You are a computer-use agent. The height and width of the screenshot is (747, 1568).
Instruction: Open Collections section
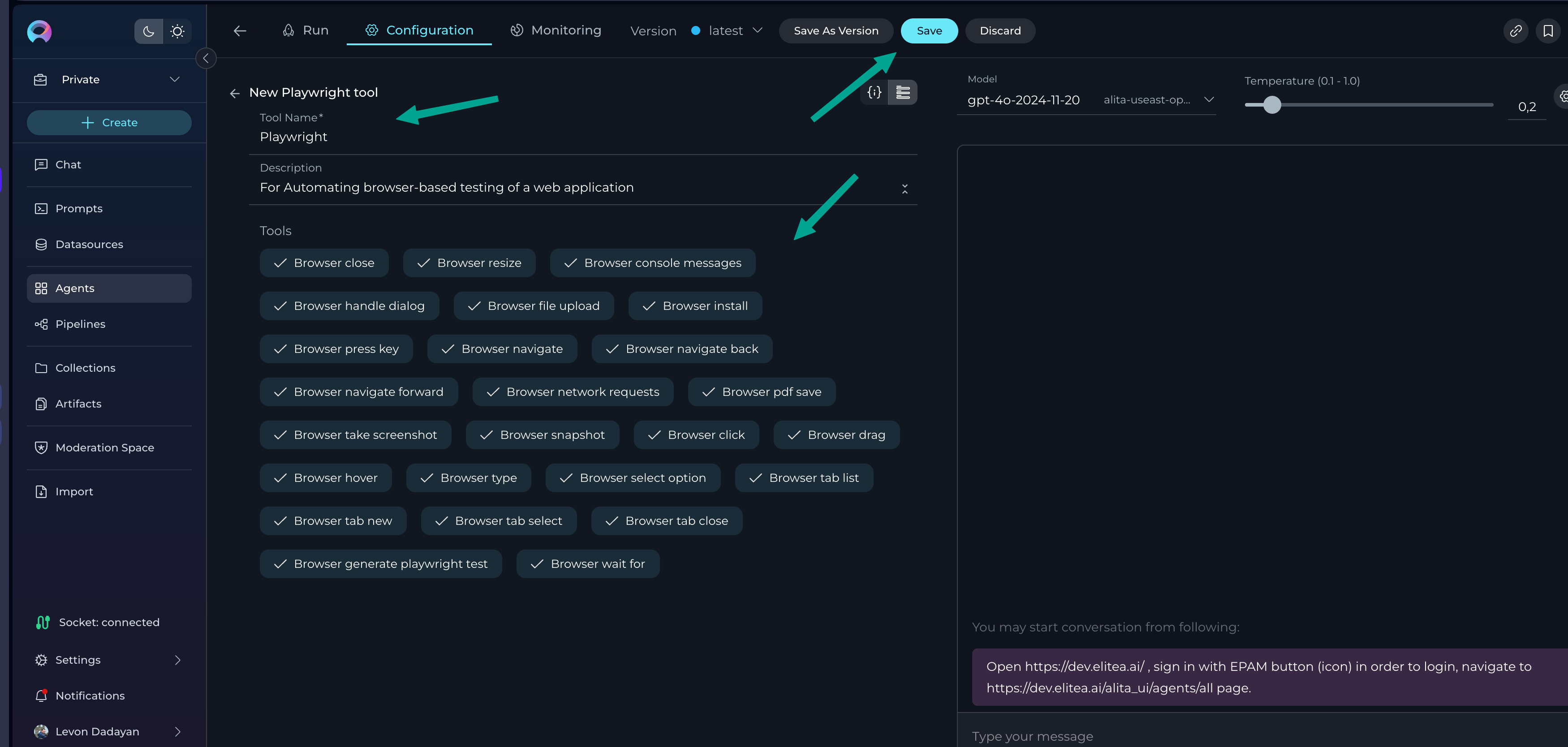click(109, 368)
